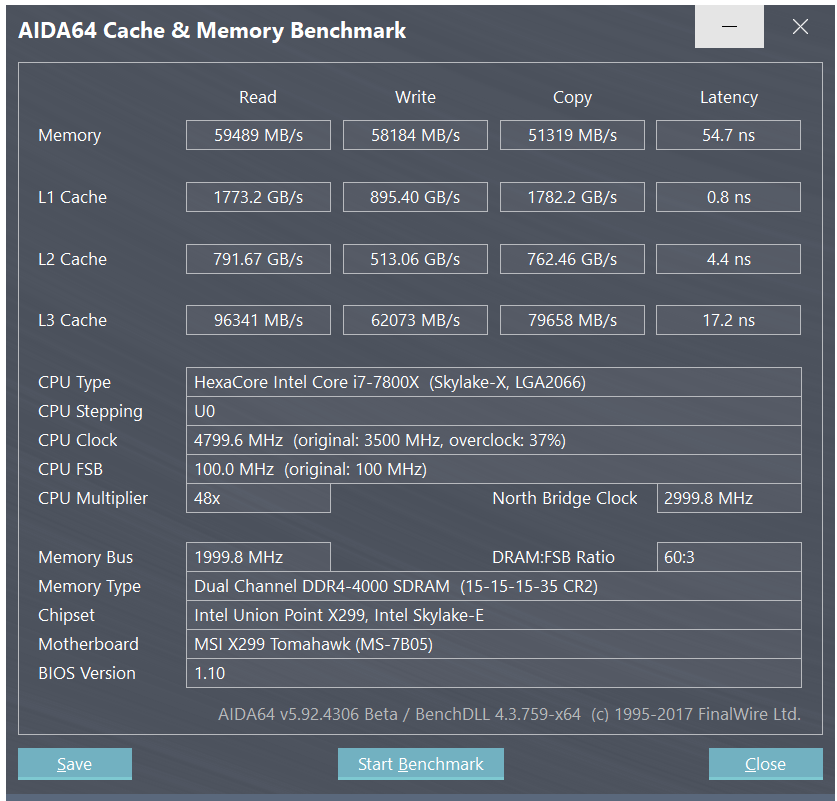Click the L2 Cache row label

click(x=73, y=259)
